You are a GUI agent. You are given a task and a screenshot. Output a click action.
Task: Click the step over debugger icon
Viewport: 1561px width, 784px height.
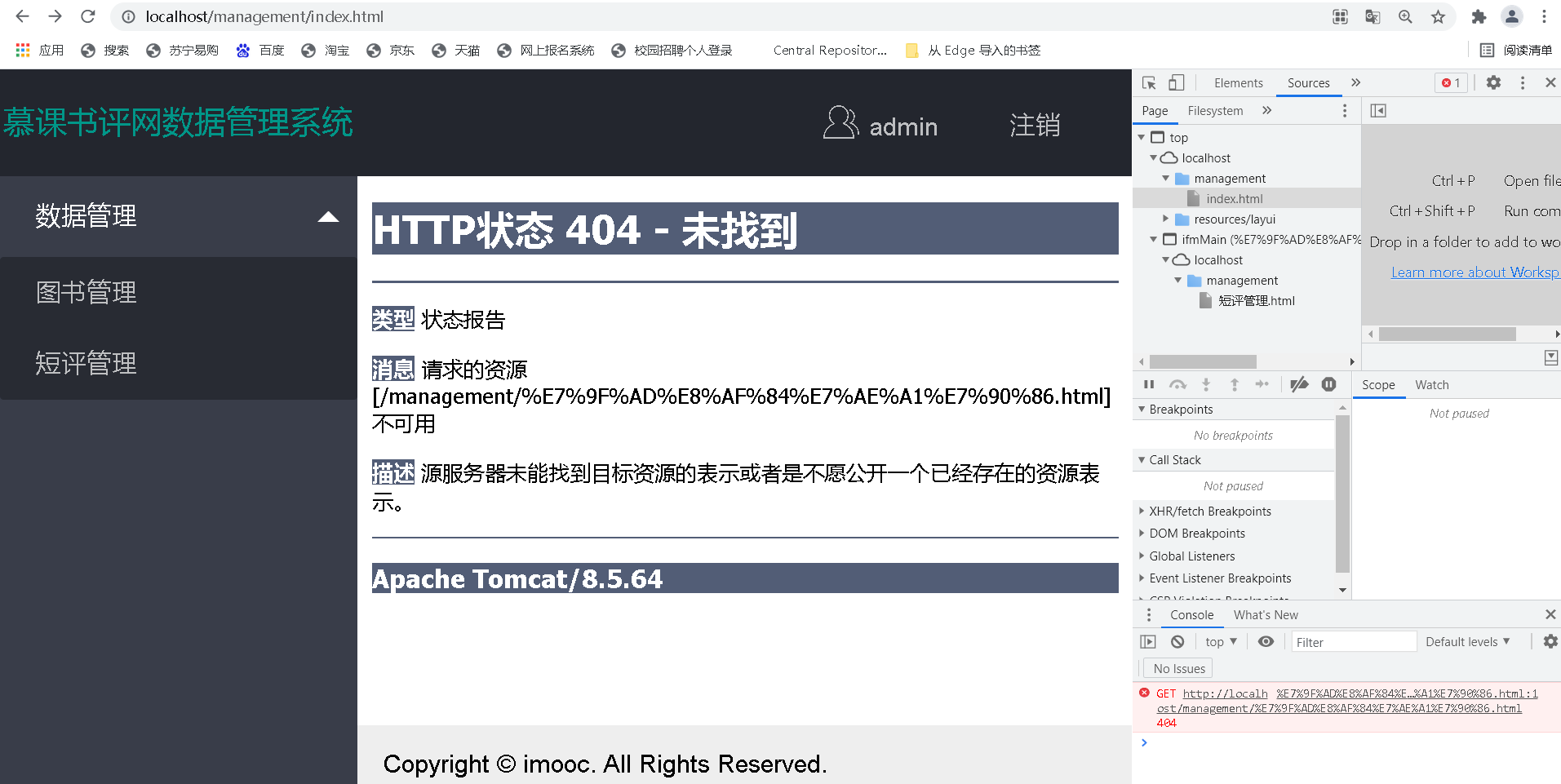1177,384
